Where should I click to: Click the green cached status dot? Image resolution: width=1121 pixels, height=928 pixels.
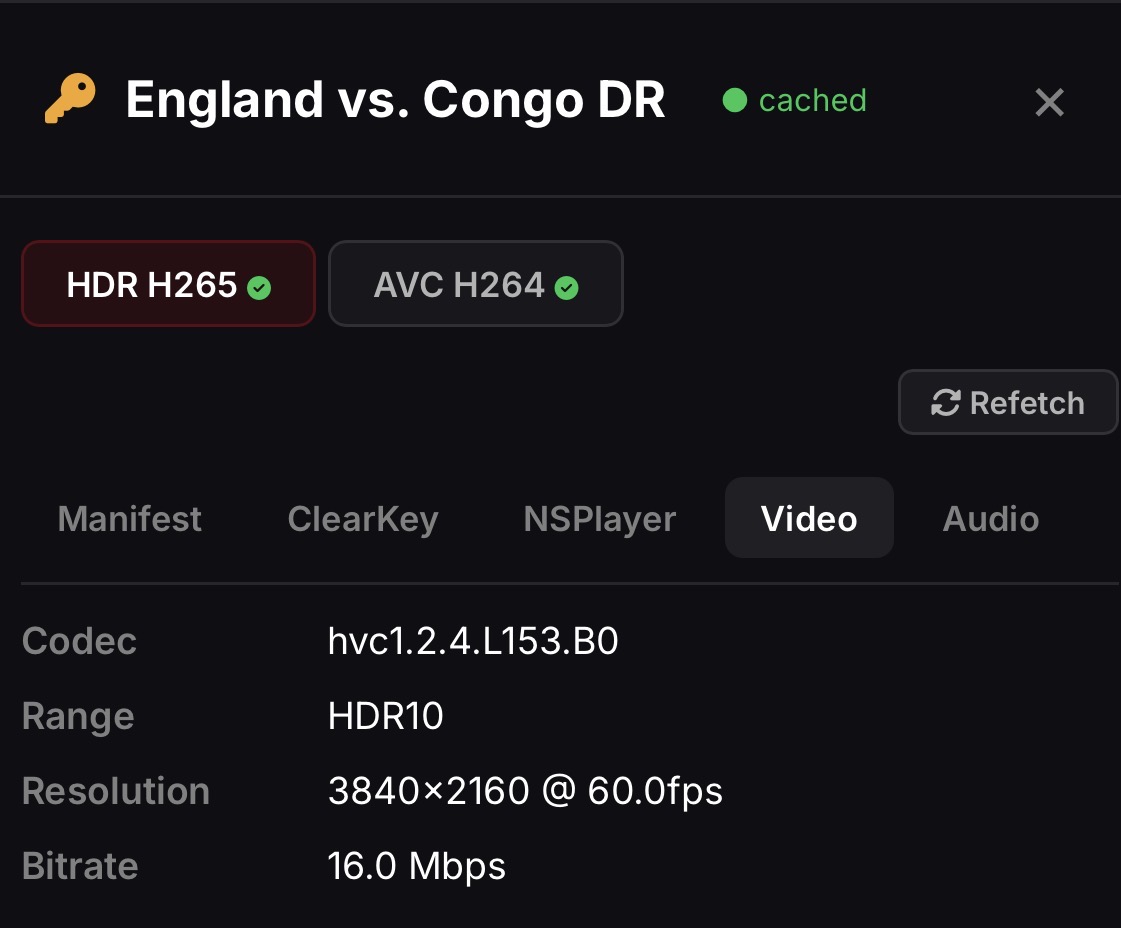734,101
